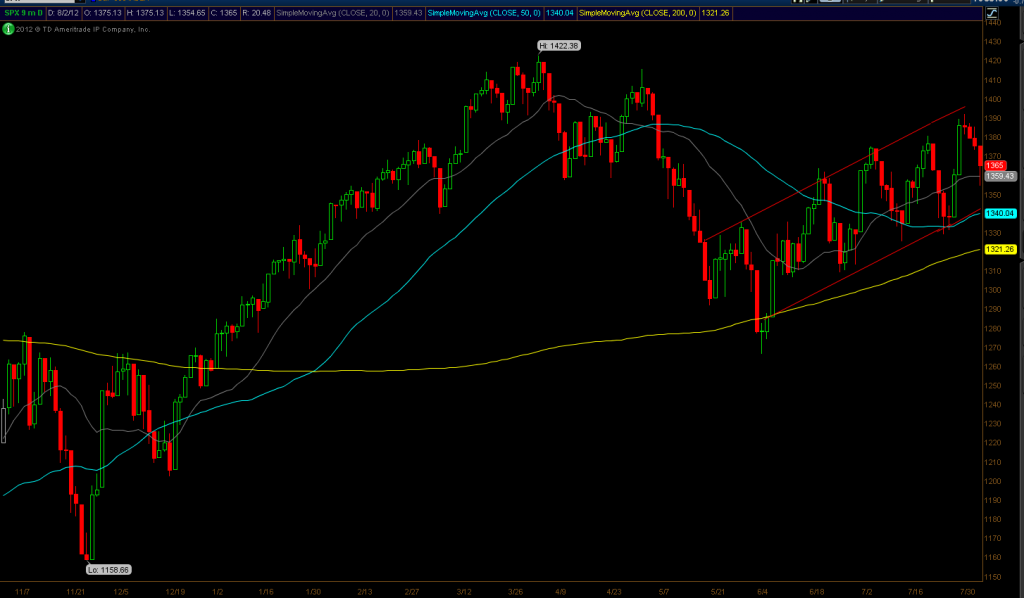Image resolution: width=1024 pixels, height=598 pixels.
Task: Click the C: 1365 close value
Action: point(224,13)
